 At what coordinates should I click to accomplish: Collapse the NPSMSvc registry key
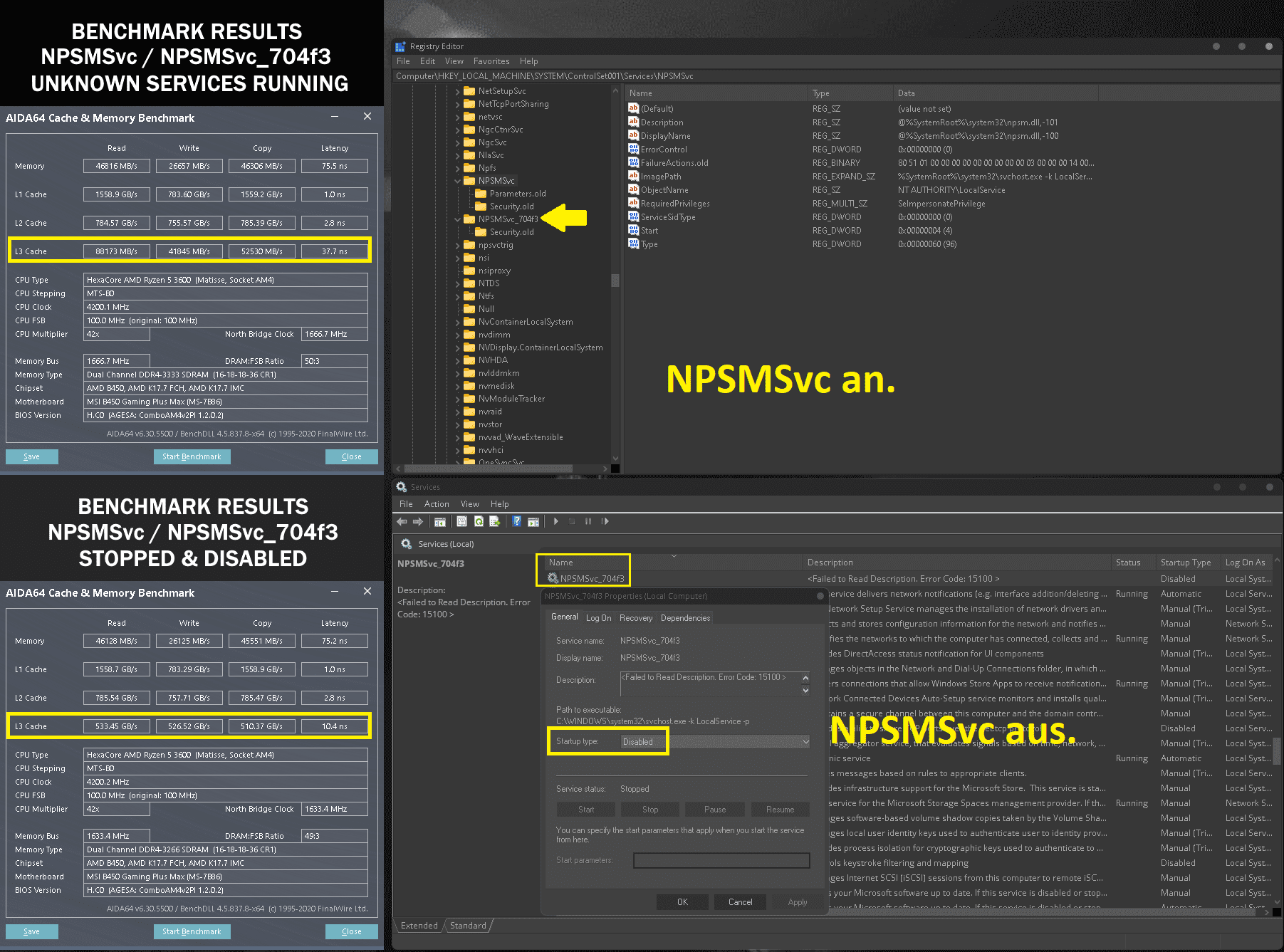pos(457,181)
